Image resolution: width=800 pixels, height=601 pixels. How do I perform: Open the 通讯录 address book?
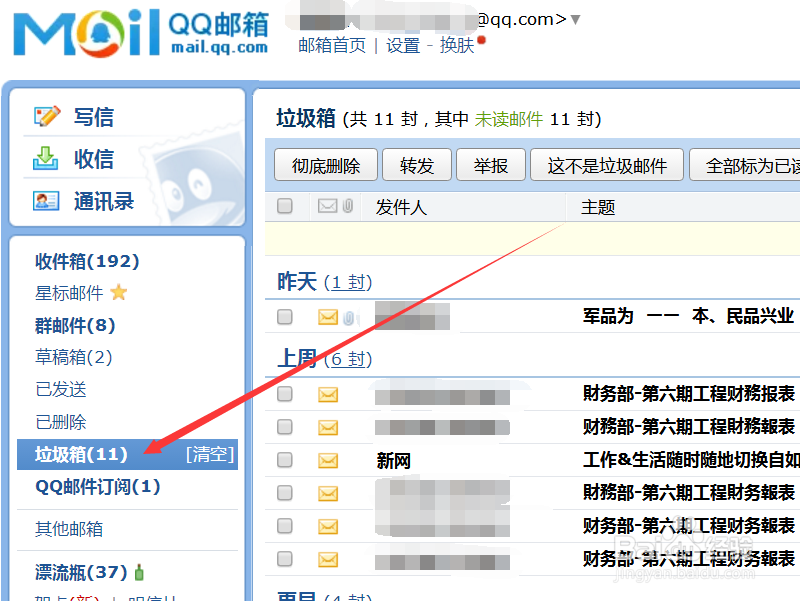pyautogui.click(x=104, y=201)
